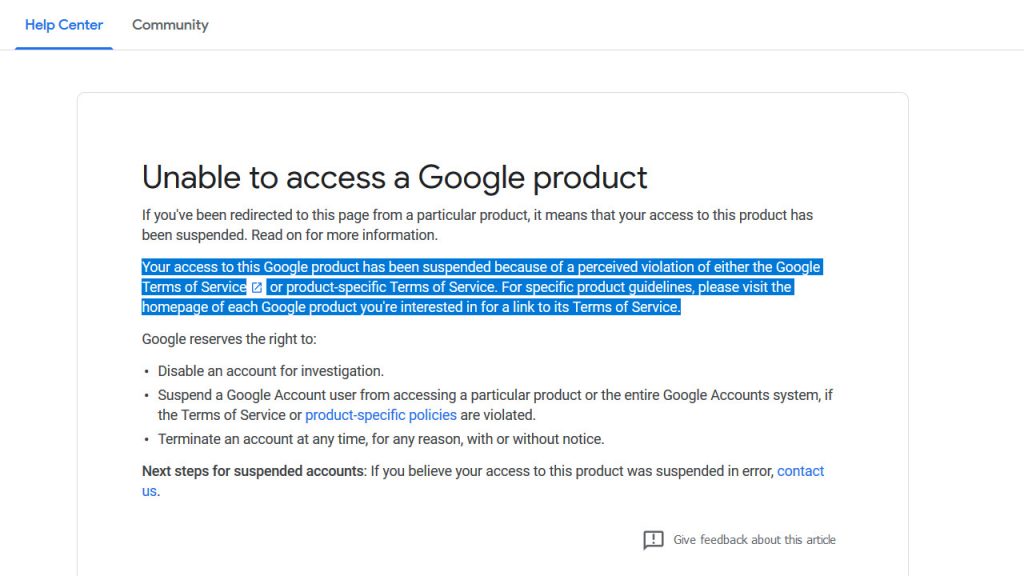The height and width of the screenshot is (576, 1024).
Task: Click the 'Terminate an account at any time' bullet
Action: pos(381,440)
